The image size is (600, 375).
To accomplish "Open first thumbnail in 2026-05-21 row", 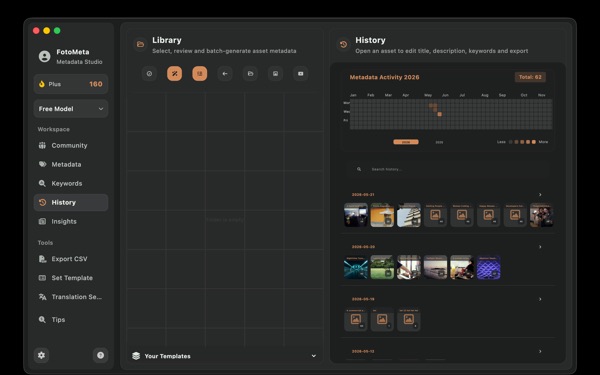I will pyautogui.click(x=356, y=215).
